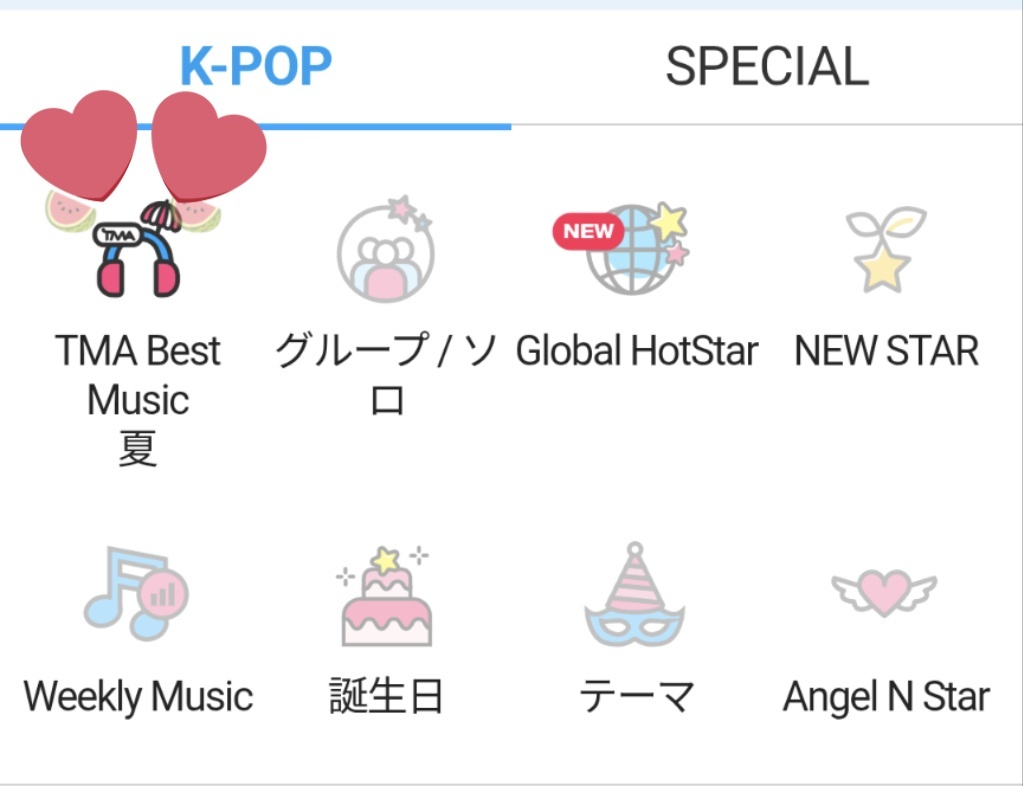Click the left red heart sticker
The height and width of the screenshot is (786, 1023).
[x=79, y=145]
